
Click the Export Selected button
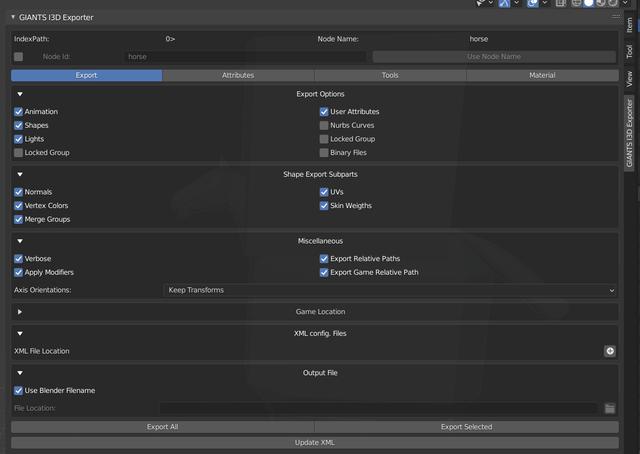[467, 427]
